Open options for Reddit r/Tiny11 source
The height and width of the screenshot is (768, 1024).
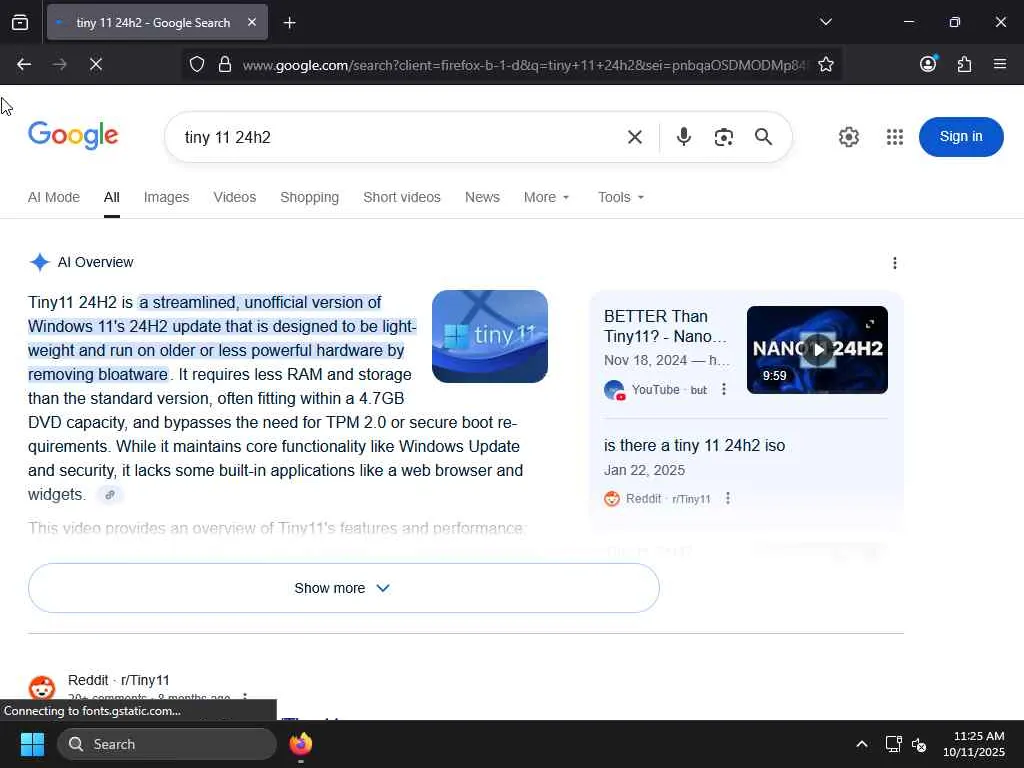pyautogui.click(x=728, y=498)
